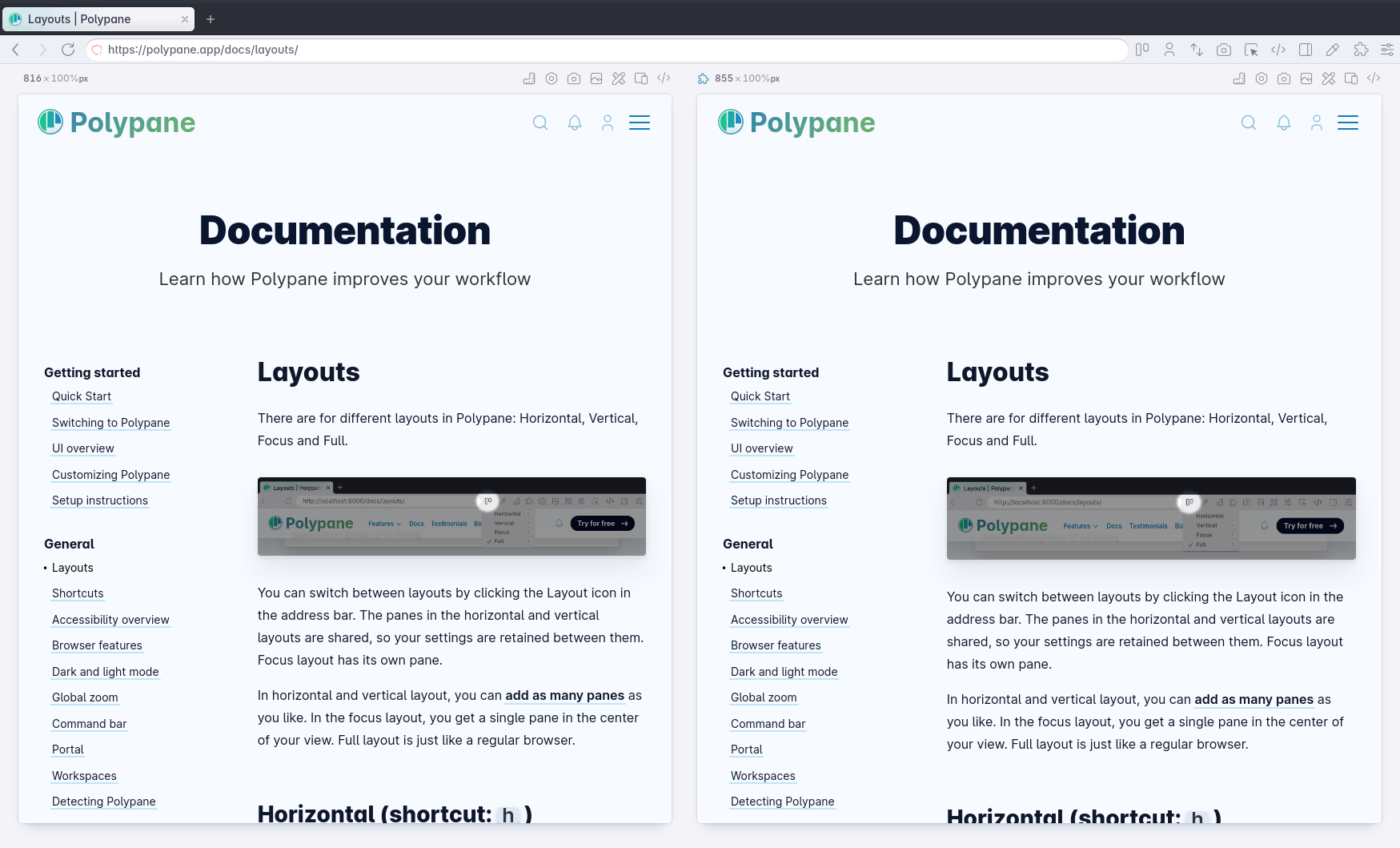Screen dimensions: 1400x848
Task: Open Portal link in left pane sidebar
Action: (68, 750)
